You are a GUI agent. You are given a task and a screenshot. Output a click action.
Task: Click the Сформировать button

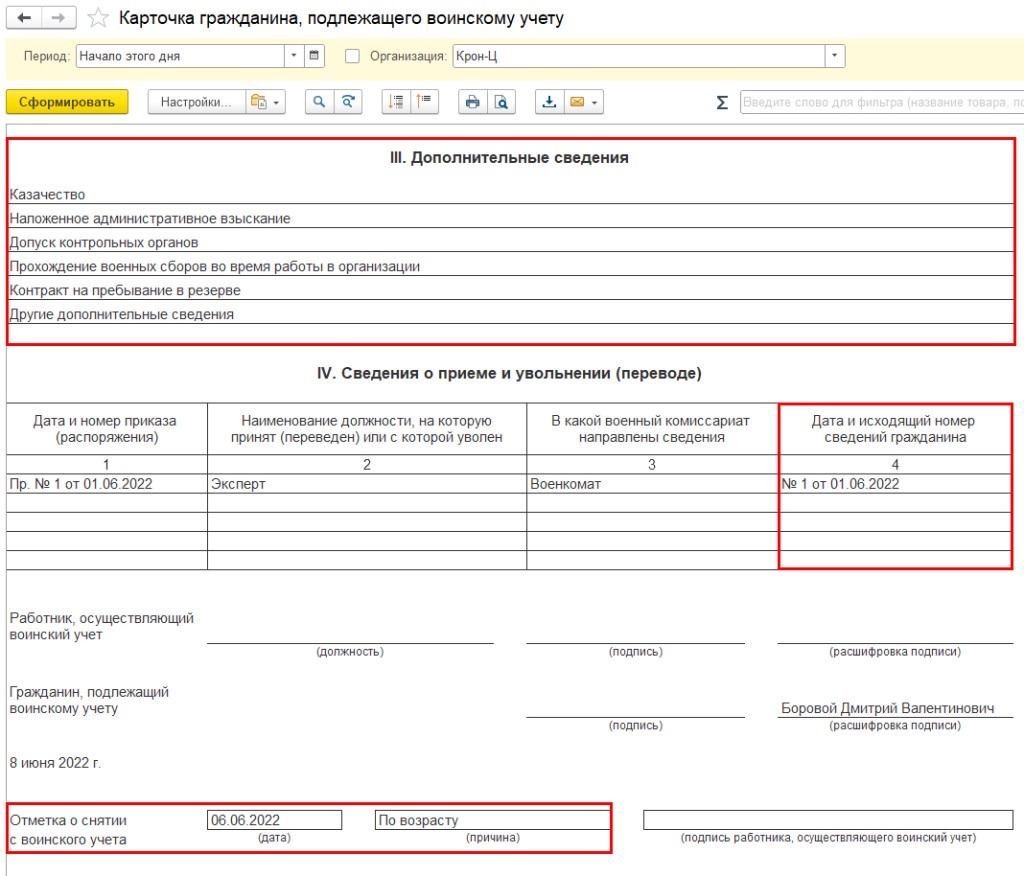(67, 102)
